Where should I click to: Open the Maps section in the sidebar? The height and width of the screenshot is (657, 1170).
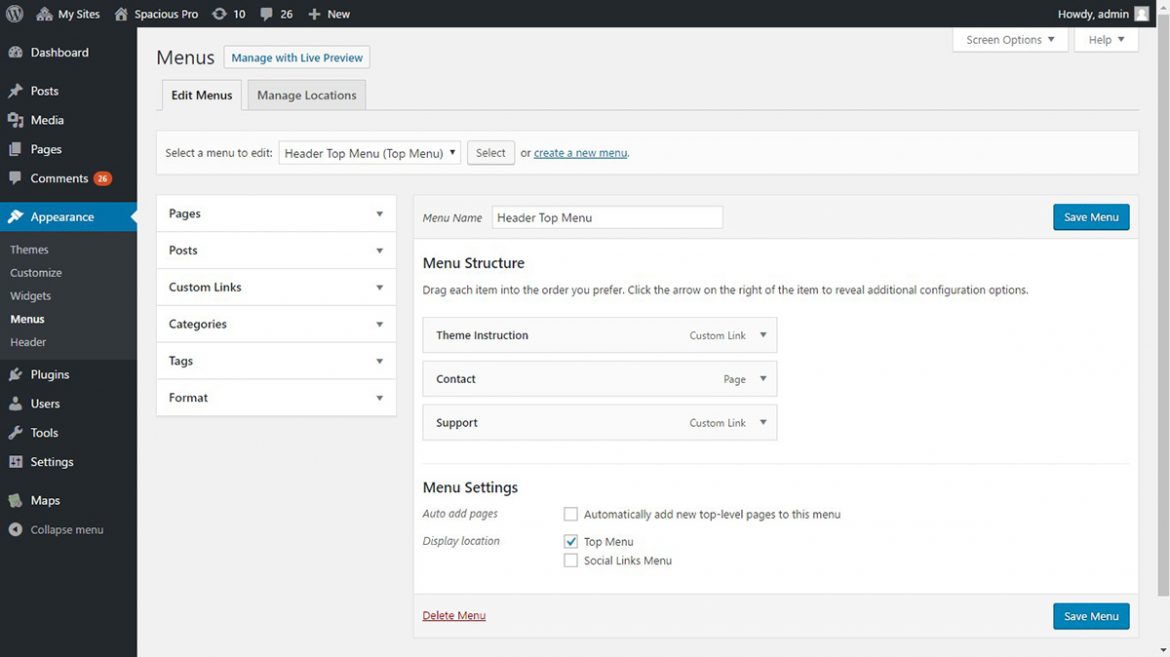(45, 500)
